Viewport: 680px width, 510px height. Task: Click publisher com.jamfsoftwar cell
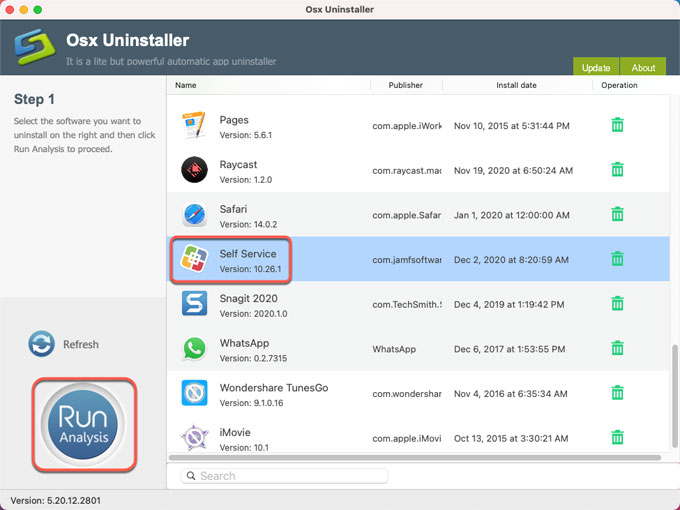coord(407,260)
